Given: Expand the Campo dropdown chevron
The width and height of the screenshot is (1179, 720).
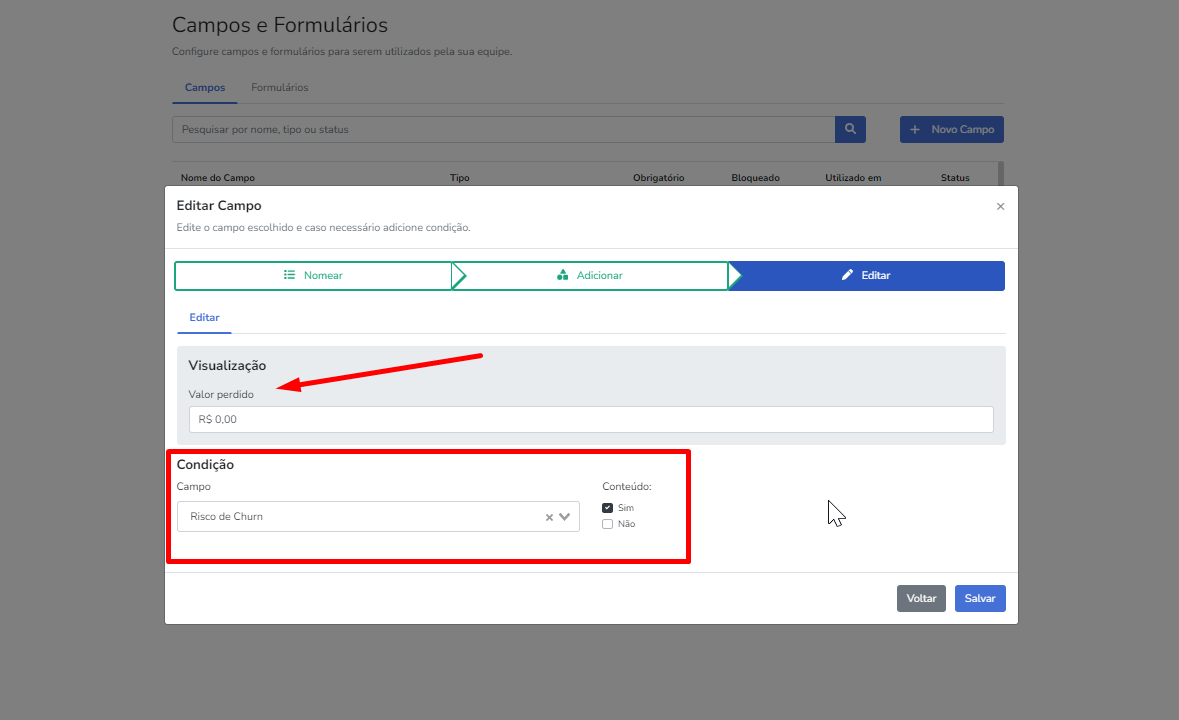Looking at the screenshot, I should click(x=565, y=517).
